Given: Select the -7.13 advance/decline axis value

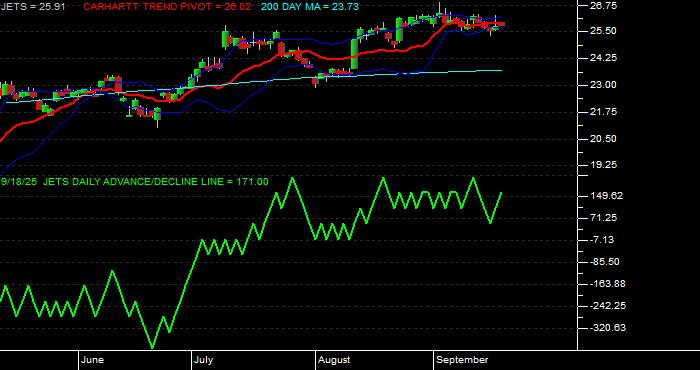Looking at the screenshot, I should (x=603, y=240).
